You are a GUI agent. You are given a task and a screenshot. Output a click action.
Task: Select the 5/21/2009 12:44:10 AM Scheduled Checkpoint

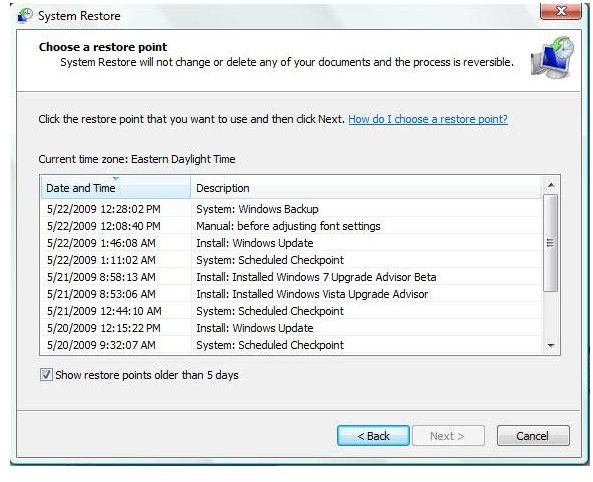(x=291, y=311)
